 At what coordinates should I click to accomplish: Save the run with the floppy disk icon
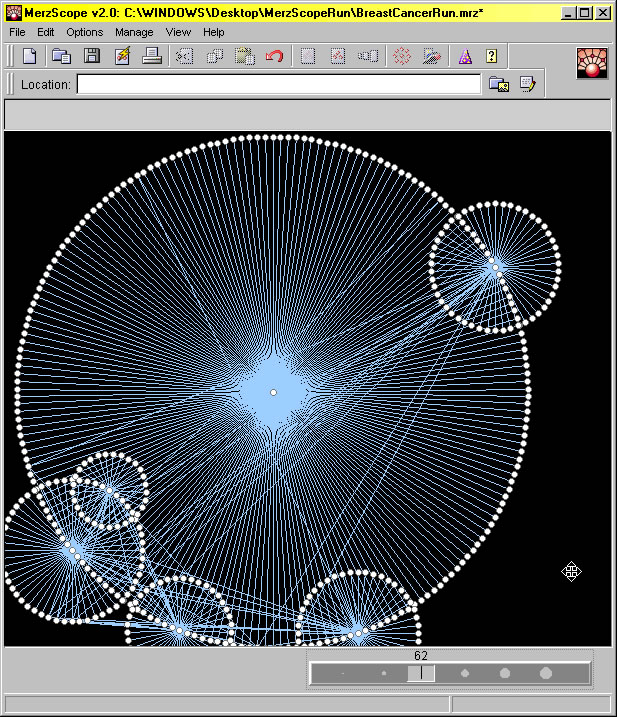[x=91, y=56]
